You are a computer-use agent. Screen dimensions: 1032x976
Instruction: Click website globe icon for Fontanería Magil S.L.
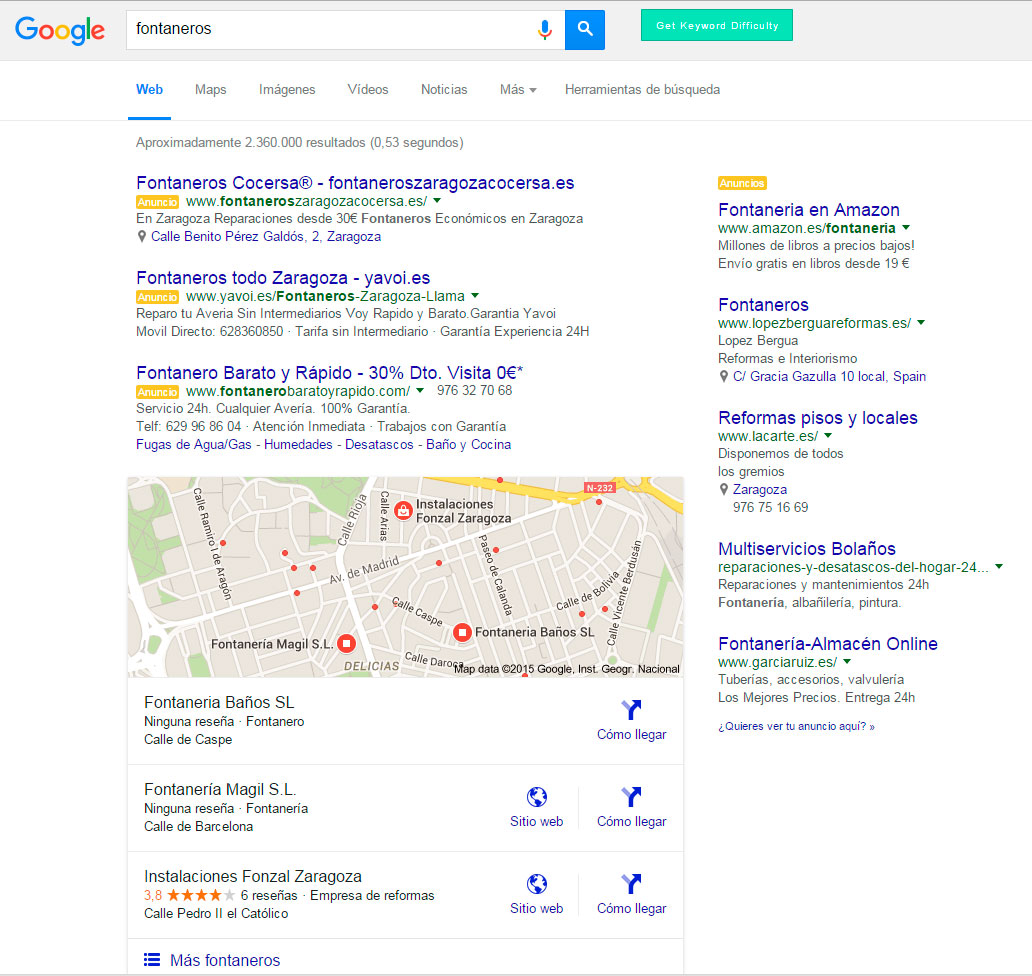pyautogui.click(x=536, y=797)
